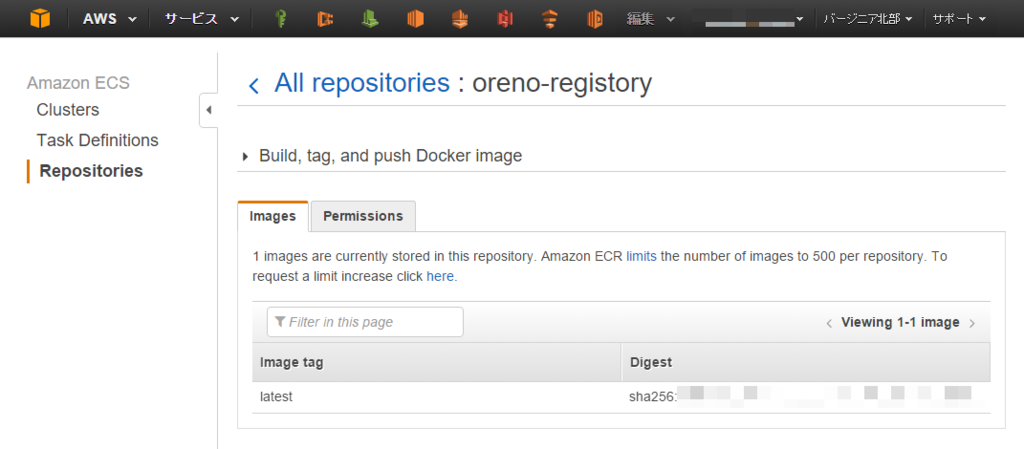Open the green key IAM shortcut icon
Viewport: 1024px width, 449px height.
[x=281, y=20]
